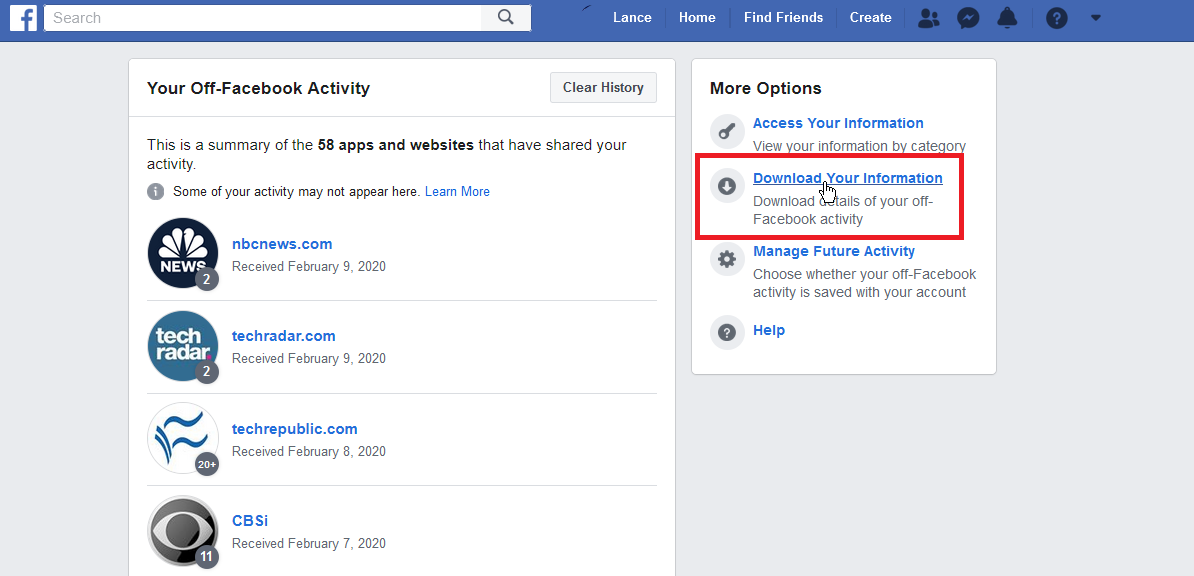Follow the Learn More link
The height and width of the screenshot is (576, 1194).
coord(457,192)
